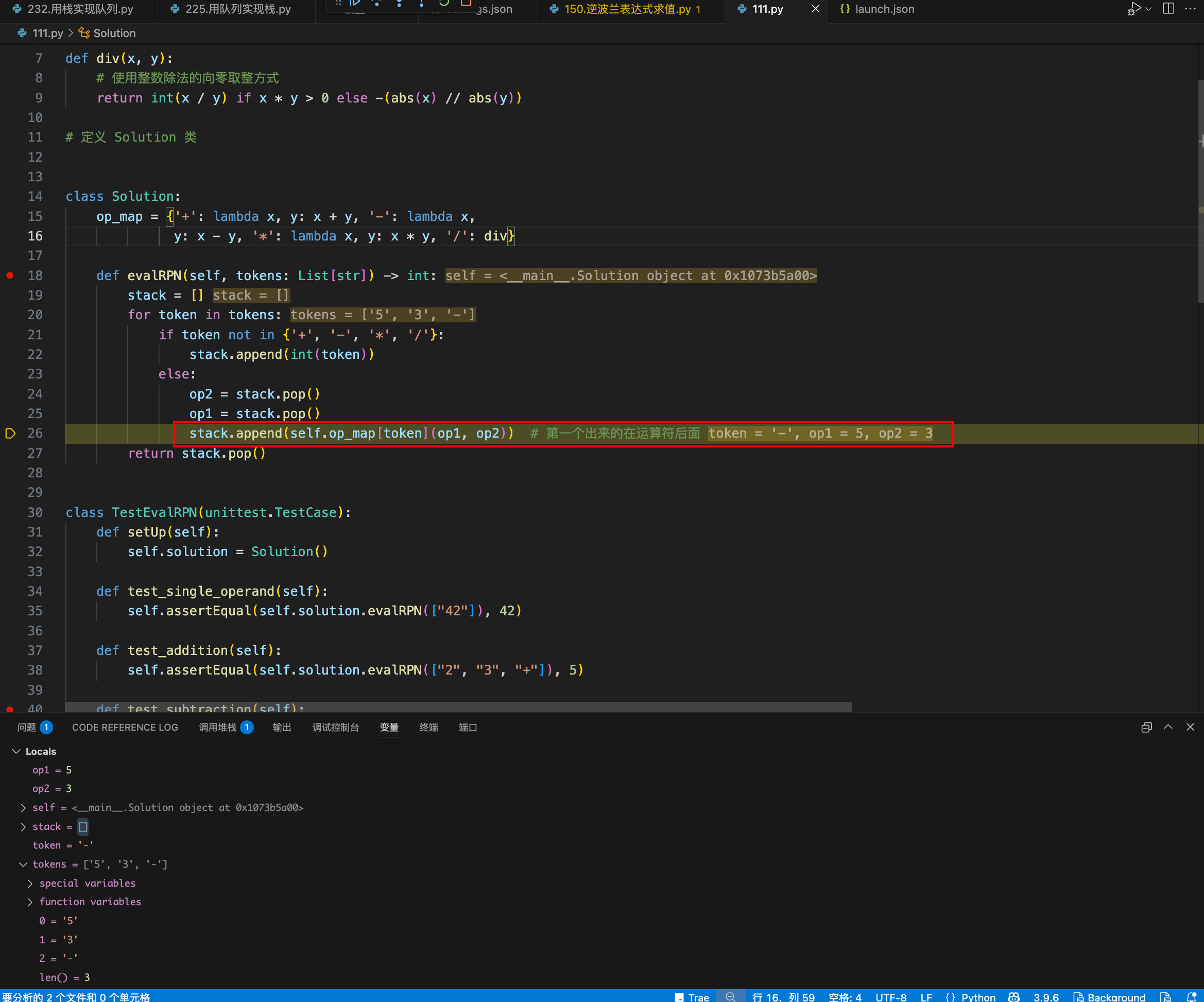Click the Solution breadcrumb item

[114, 33]
